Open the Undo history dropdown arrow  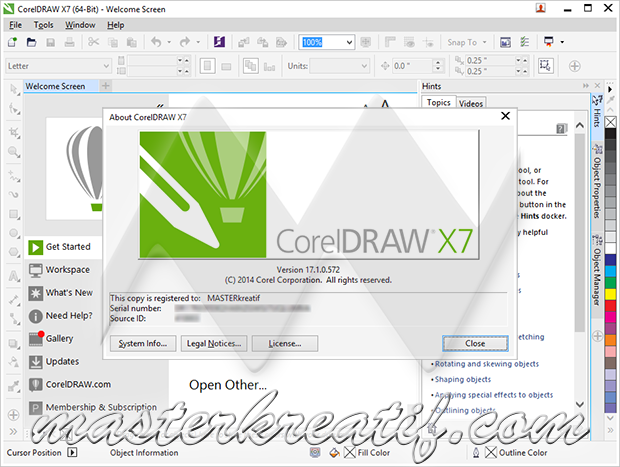click(x=169, y=42)
